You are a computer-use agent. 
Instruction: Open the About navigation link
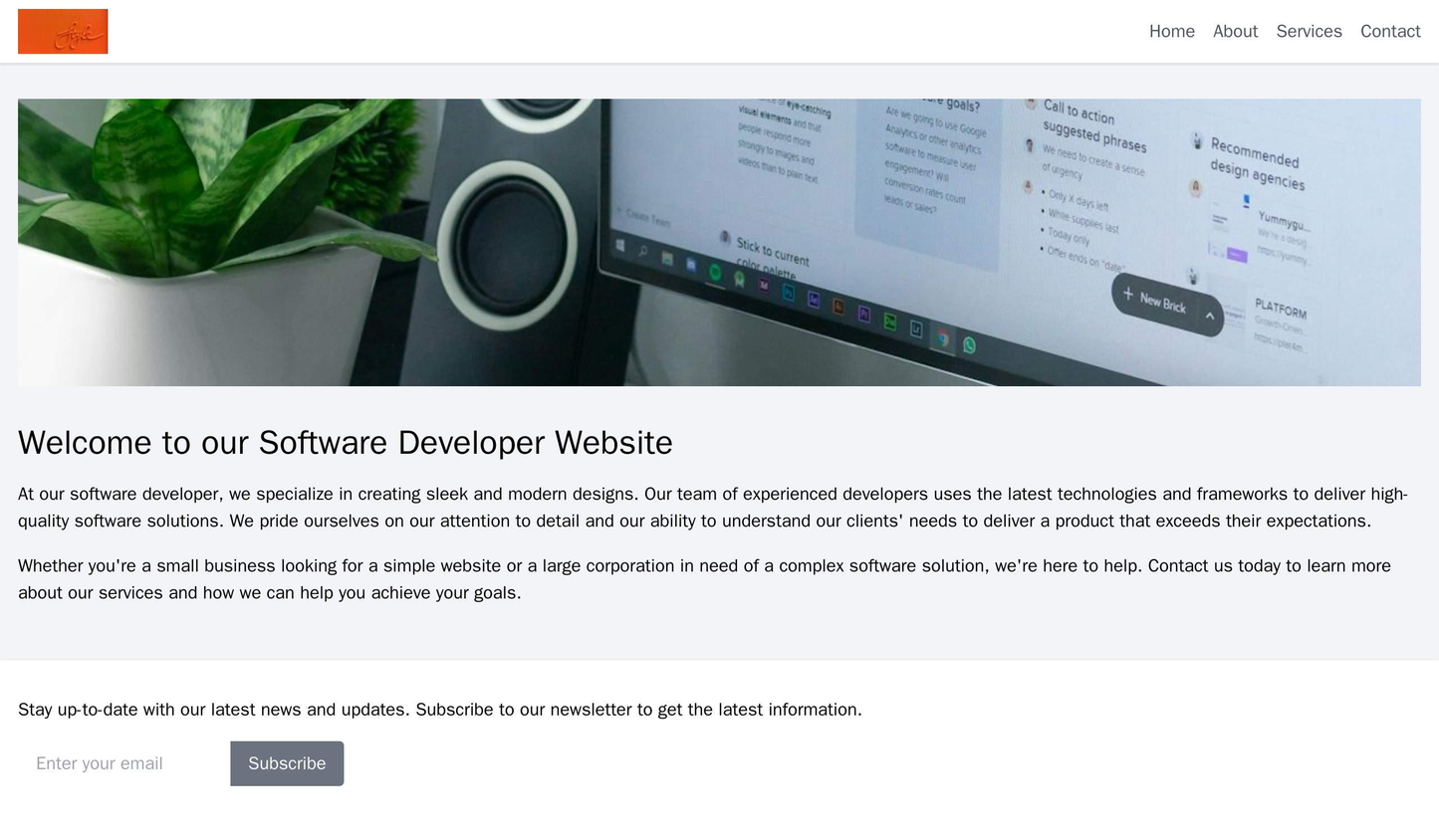click(1235, 30)
